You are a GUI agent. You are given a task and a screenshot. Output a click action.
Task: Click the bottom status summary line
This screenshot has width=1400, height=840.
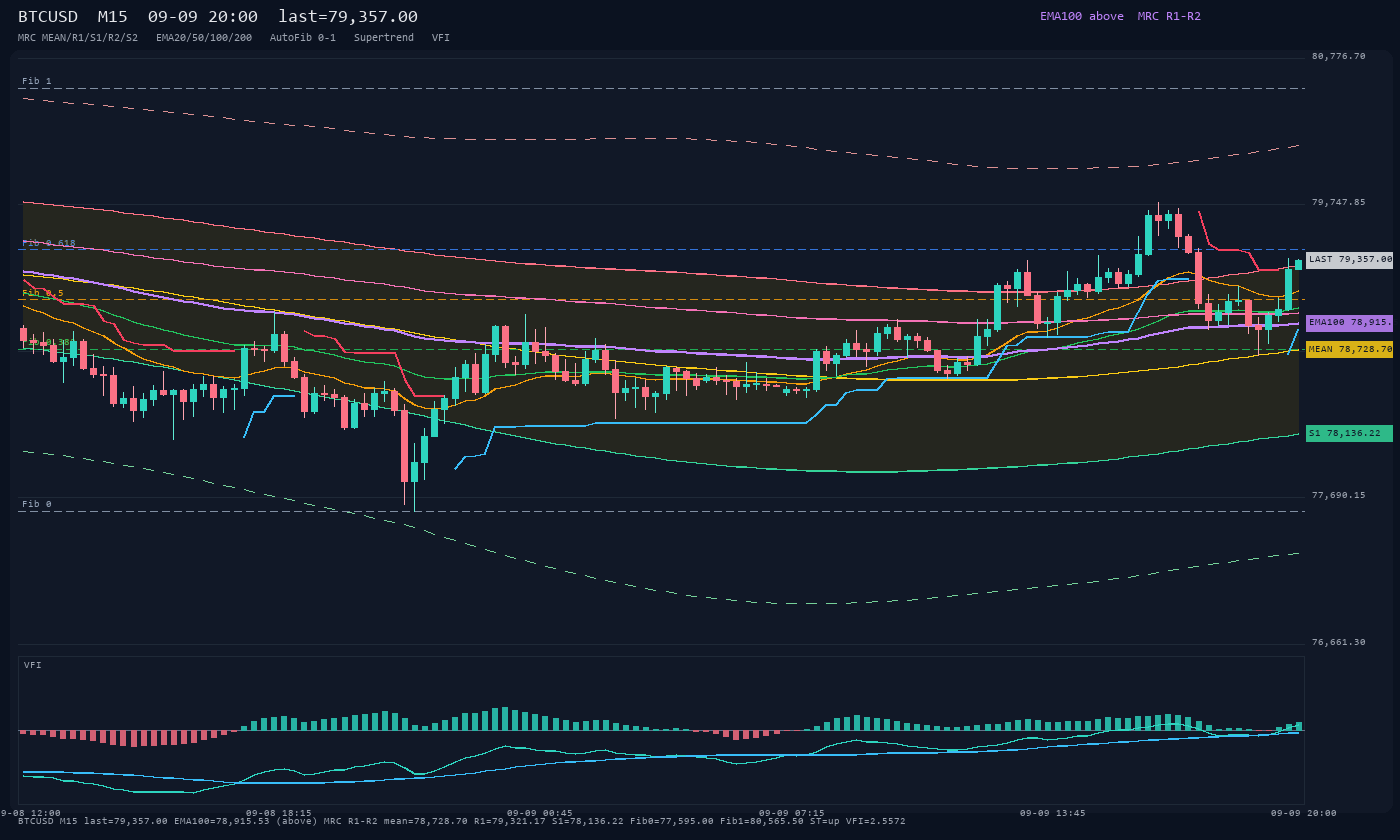click(x=462, y=821)
